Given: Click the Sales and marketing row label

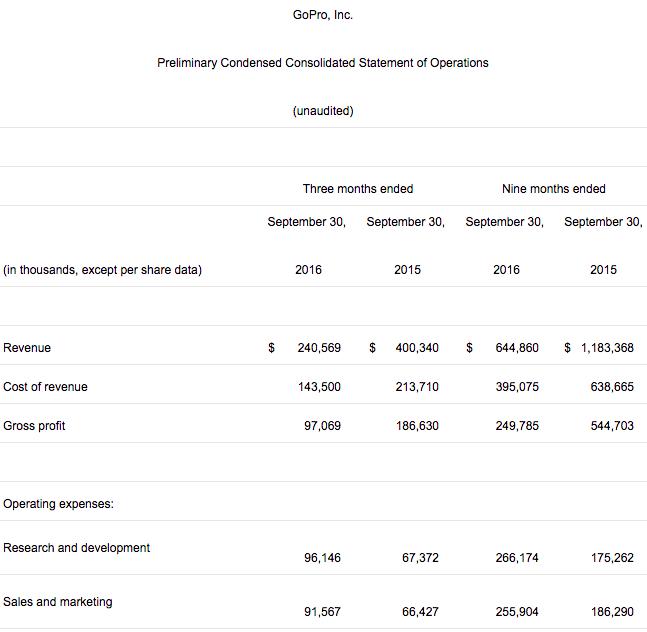Looking at the screenshot, I should 58,602.
